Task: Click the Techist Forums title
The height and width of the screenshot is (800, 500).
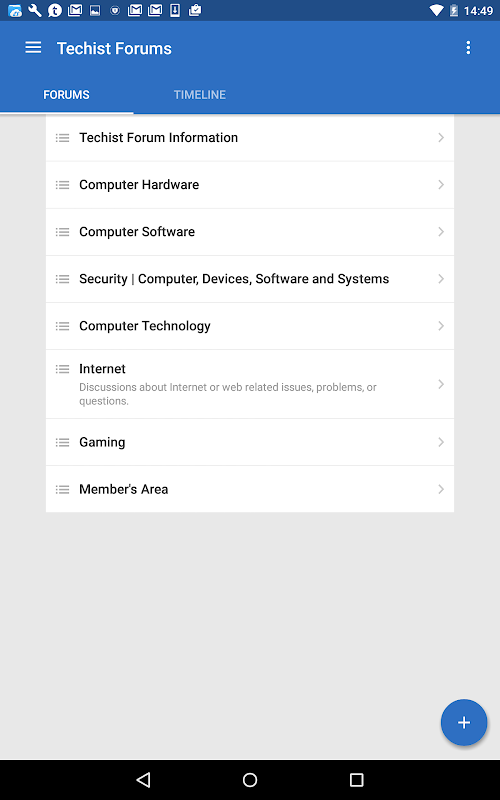Action: (114, 48)
